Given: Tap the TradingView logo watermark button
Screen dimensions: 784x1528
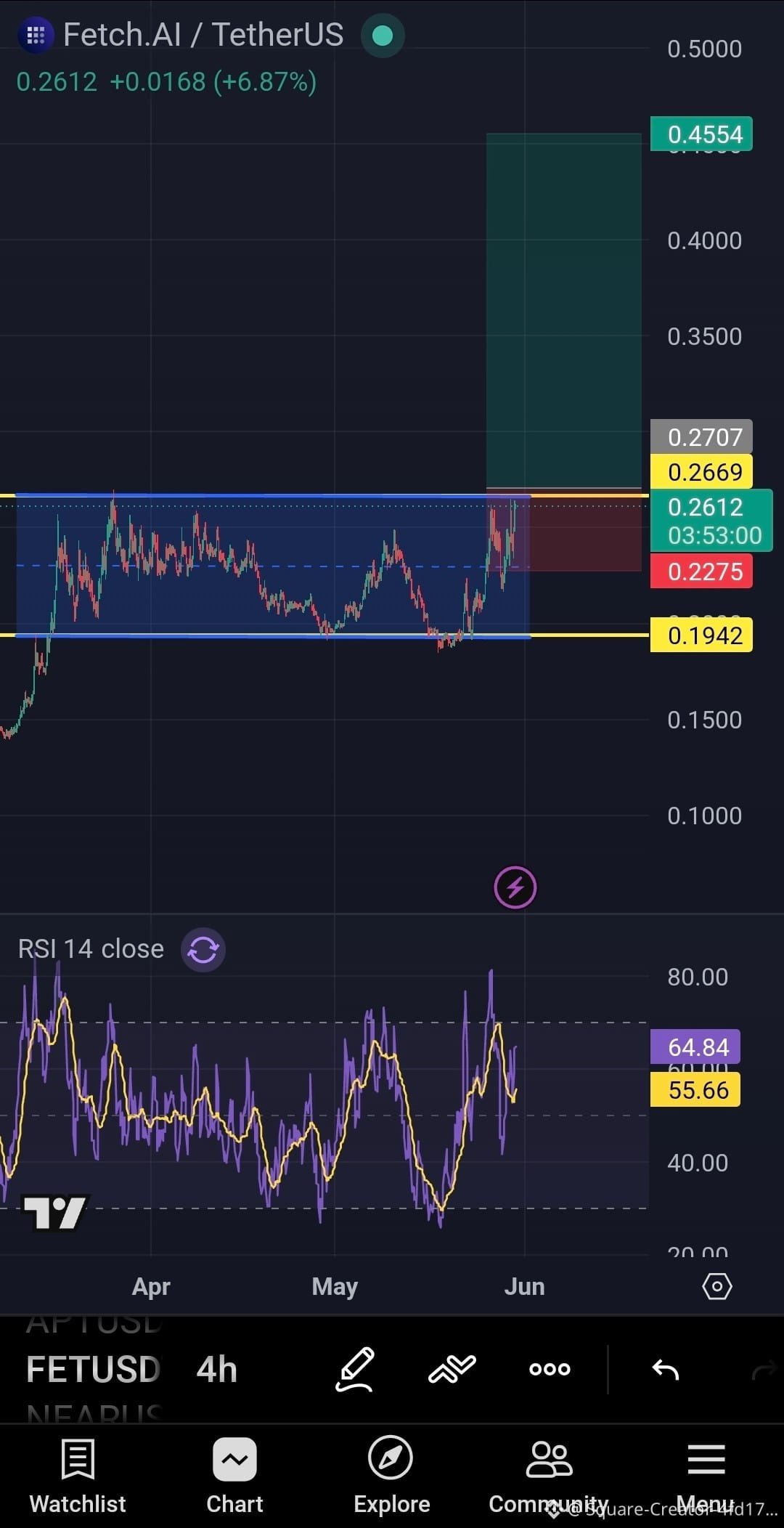Looking at the screenshot, I should 54,1213.
